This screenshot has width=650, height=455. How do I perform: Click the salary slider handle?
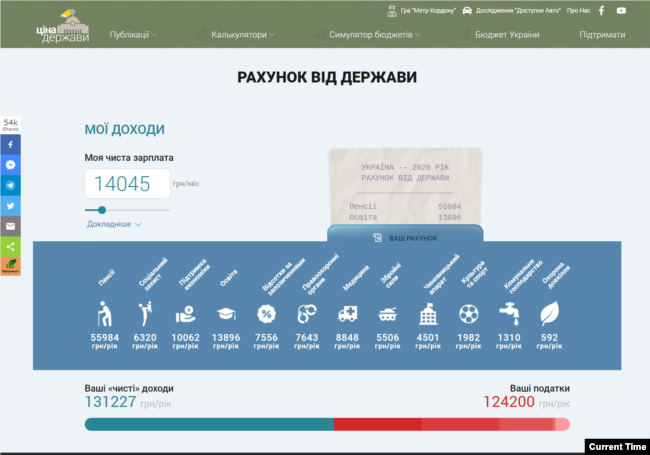[x=102, y=210]
